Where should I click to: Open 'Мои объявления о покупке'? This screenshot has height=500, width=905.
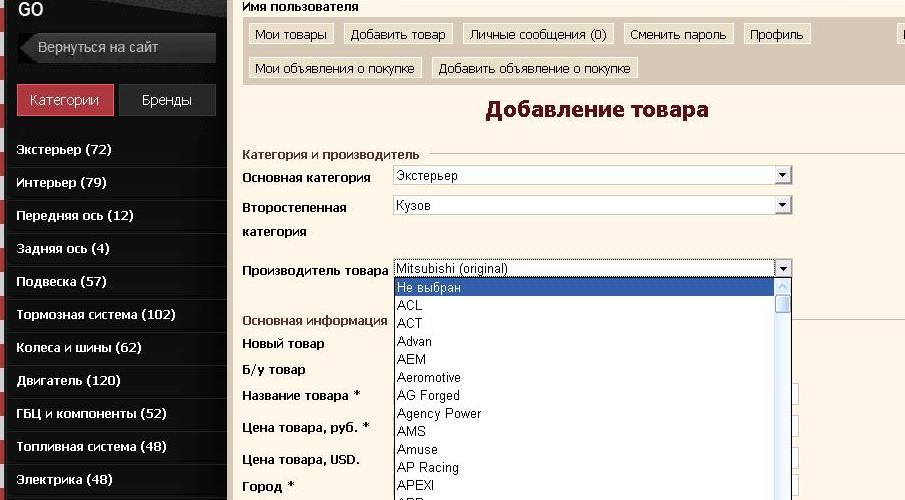[335, 68]
